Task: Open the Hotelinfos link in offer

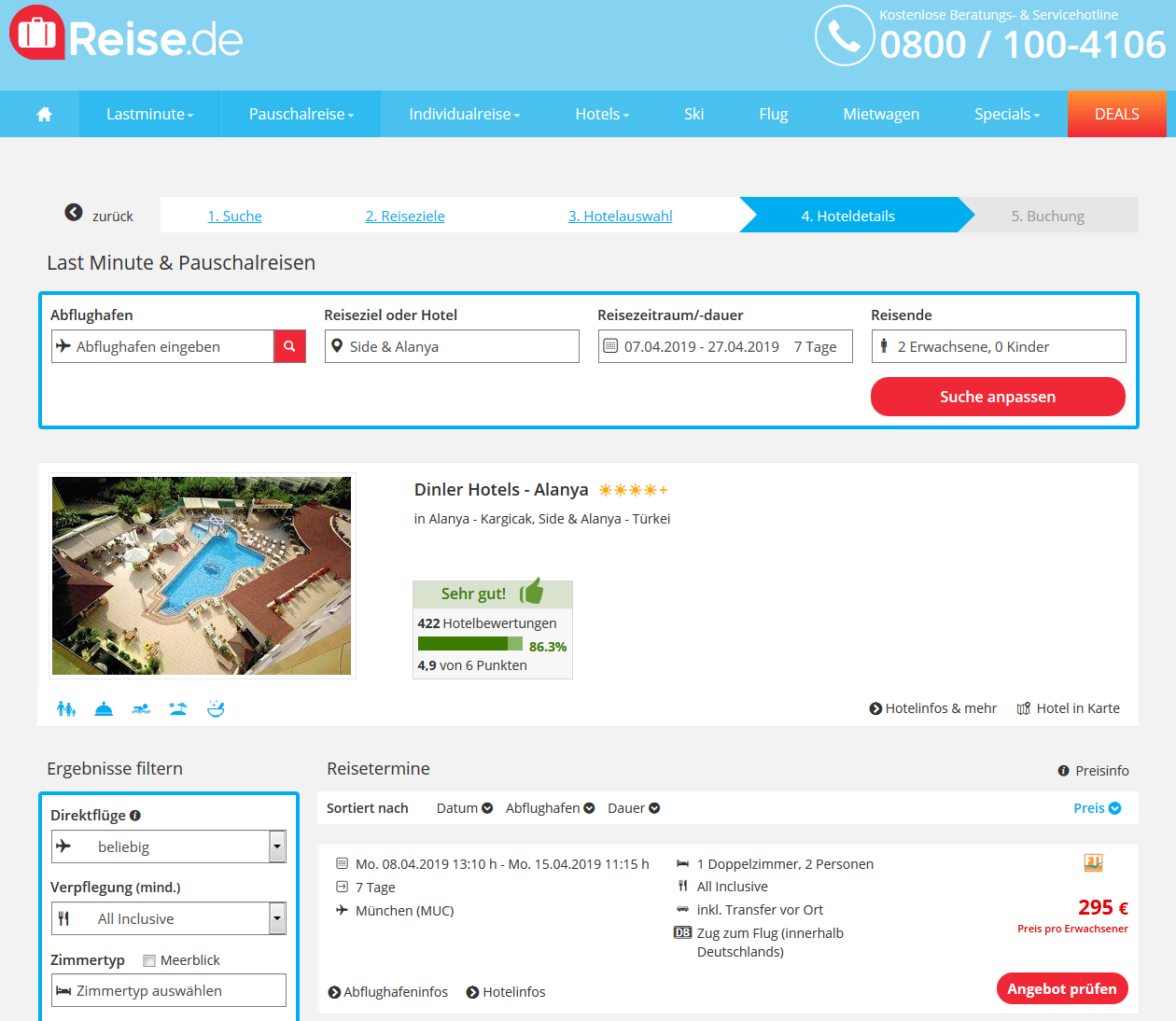Action: 506,992
